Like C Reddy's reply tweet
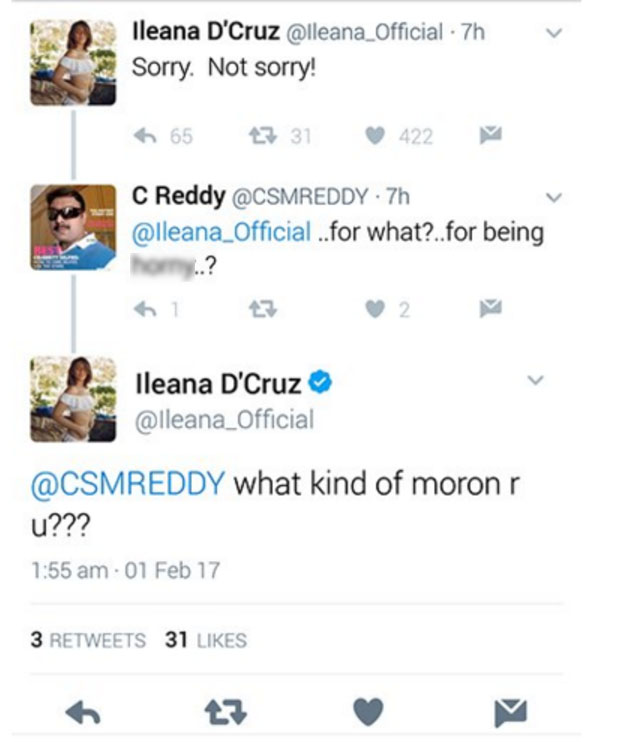 click(376, 310)
